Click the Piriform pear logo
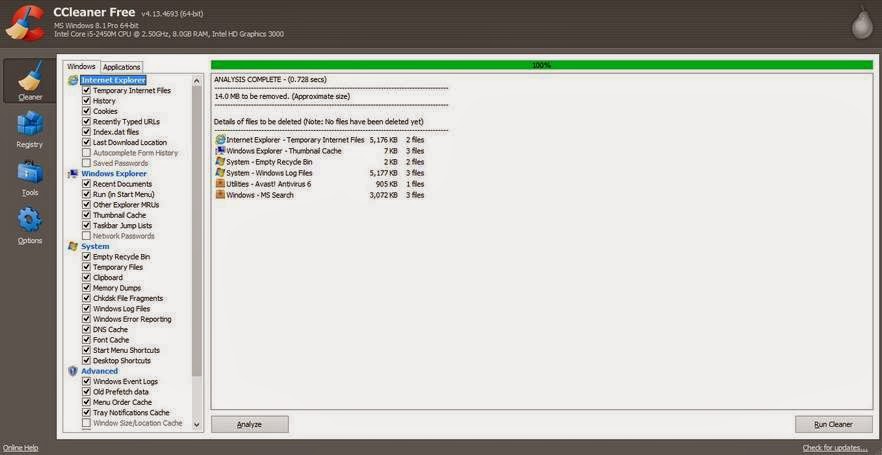The image size is (882, 455). click(x=862, y=24)
